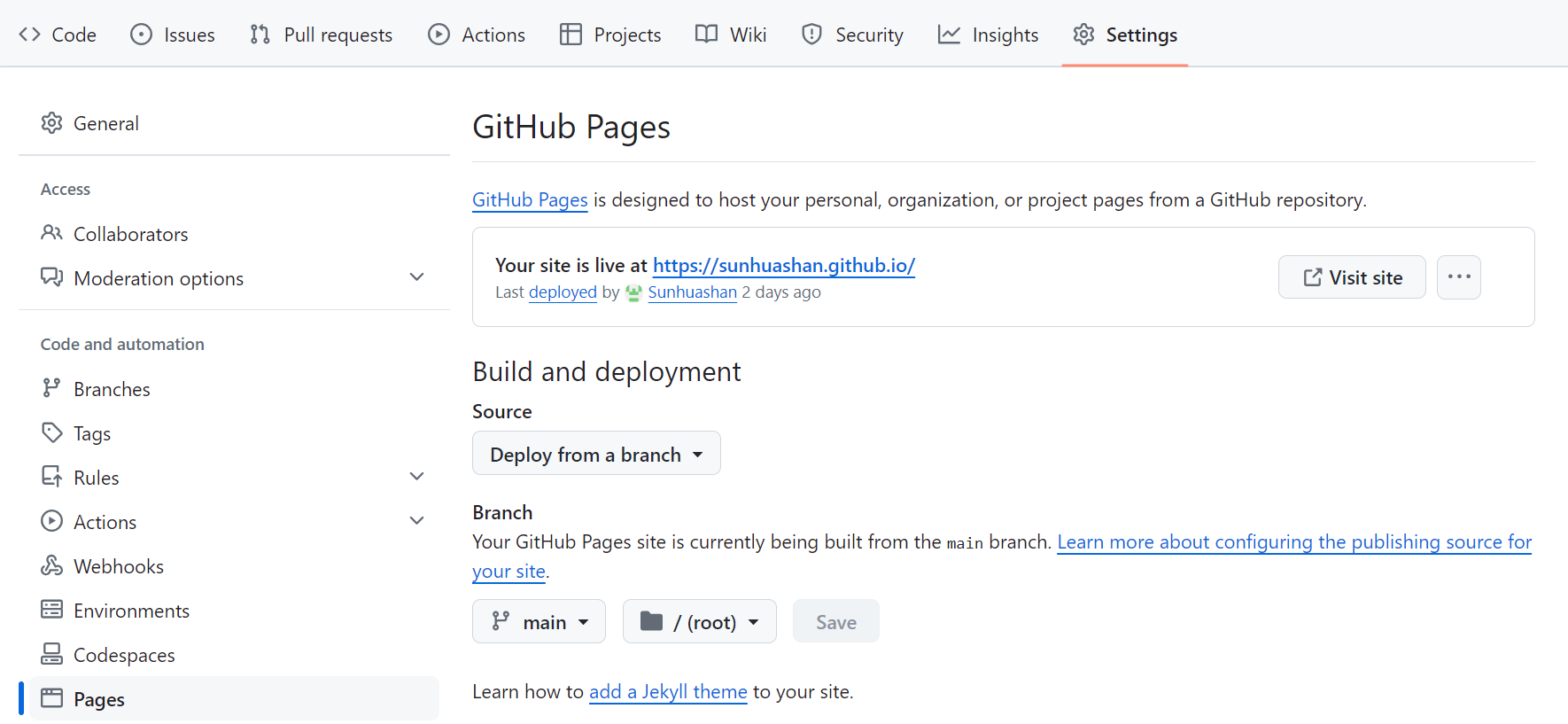Open the Deploy from a branch dropdown
This screenshot has height=724, width=1568.
click(x=596, y=454)
